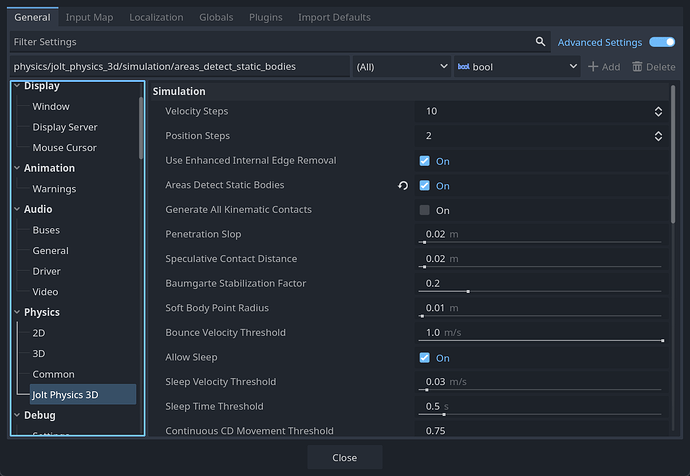Image resolution: width=690 pixels, height=476 pixels.
Task: Collapse the Display tree section
Action: pyautogui.click(x=17, y=86)
